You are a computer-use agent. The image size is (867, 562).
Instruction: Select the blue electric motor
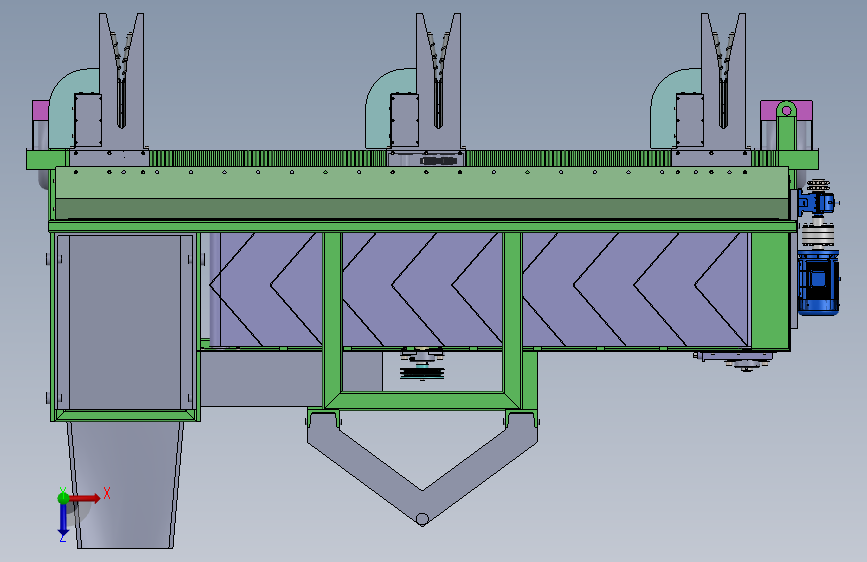[818, 282]
